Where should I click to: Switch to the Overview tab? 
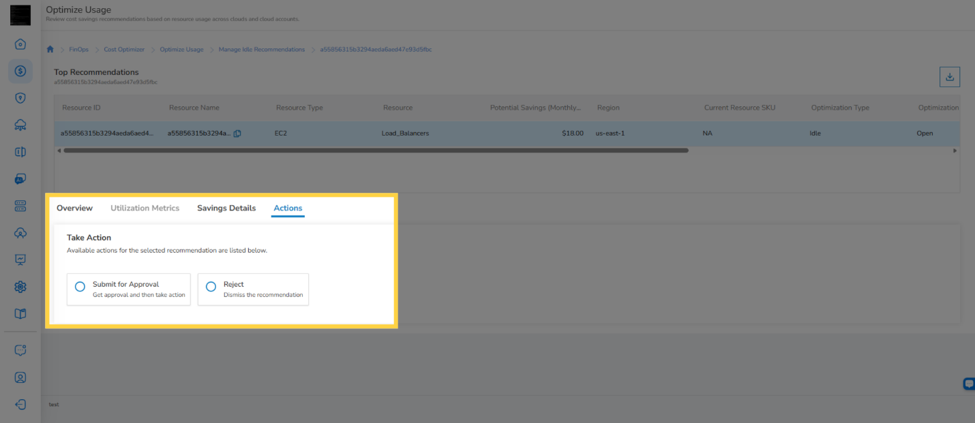click(75, 208)
